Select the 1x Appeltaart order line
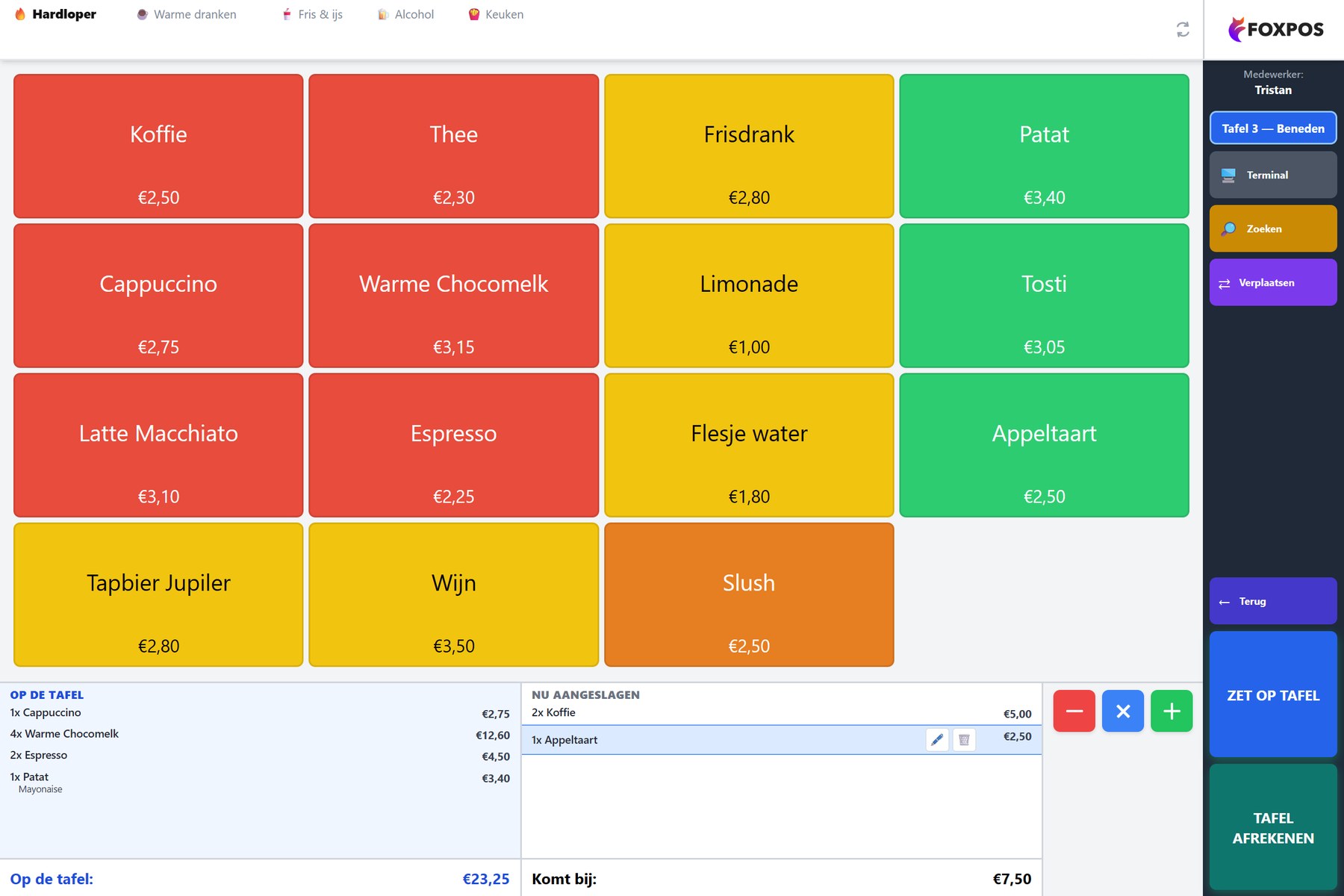This screenshot has height=896, width=1344. click(781, 740)
